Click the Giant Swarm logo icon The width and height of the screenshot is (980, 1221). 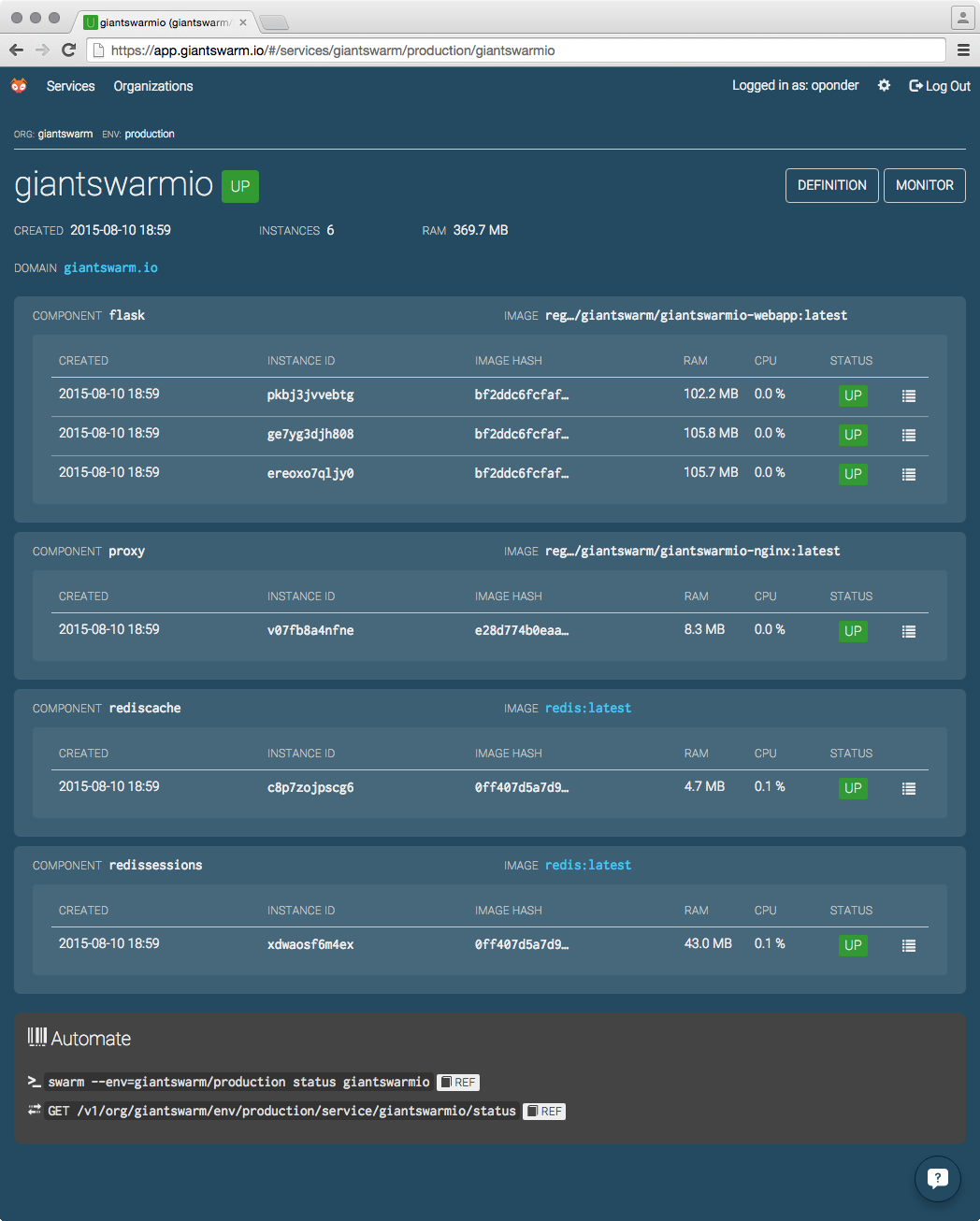click(x=19, y=86)
